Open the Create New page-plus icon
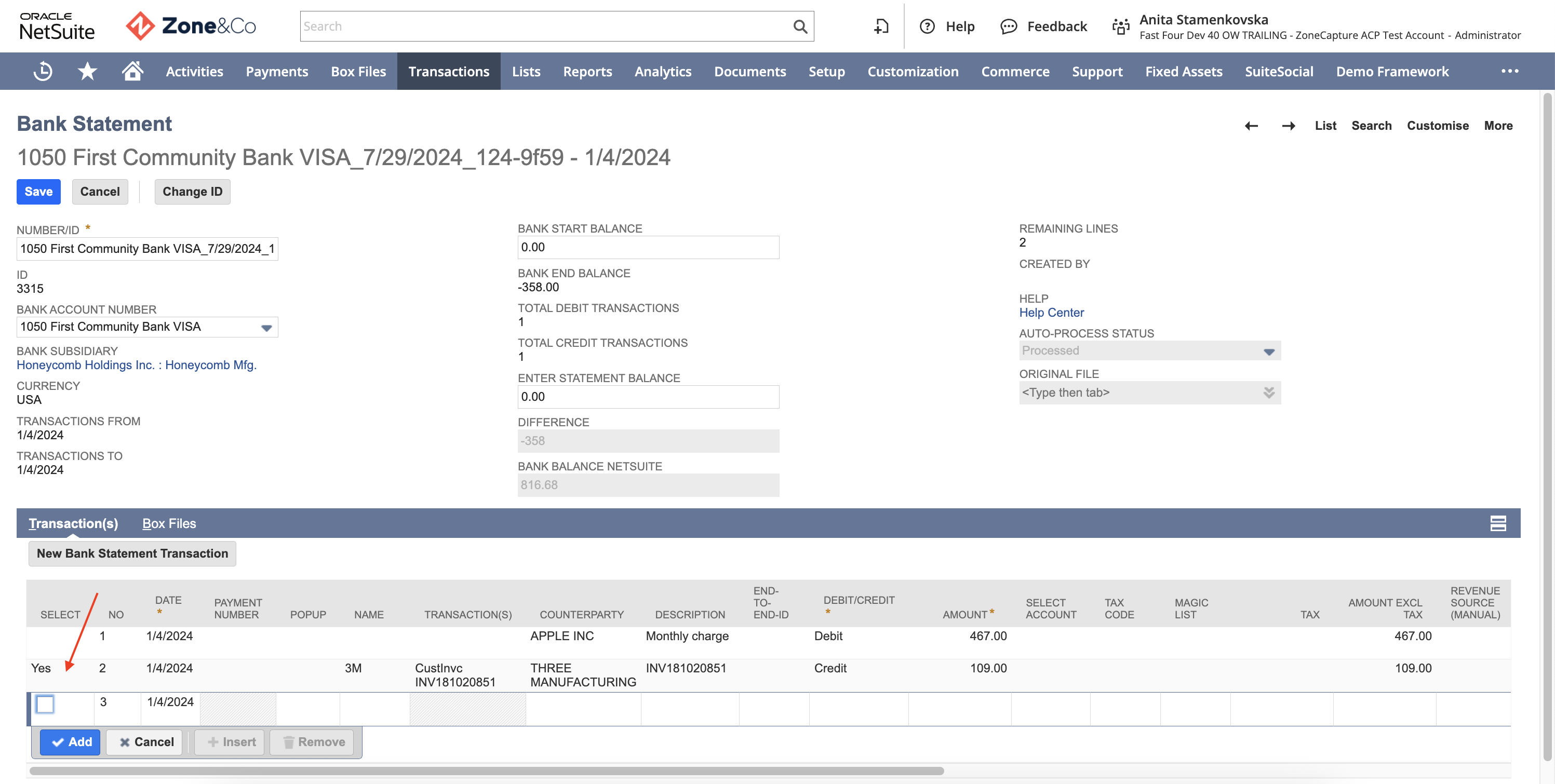 tap(881, 26)
